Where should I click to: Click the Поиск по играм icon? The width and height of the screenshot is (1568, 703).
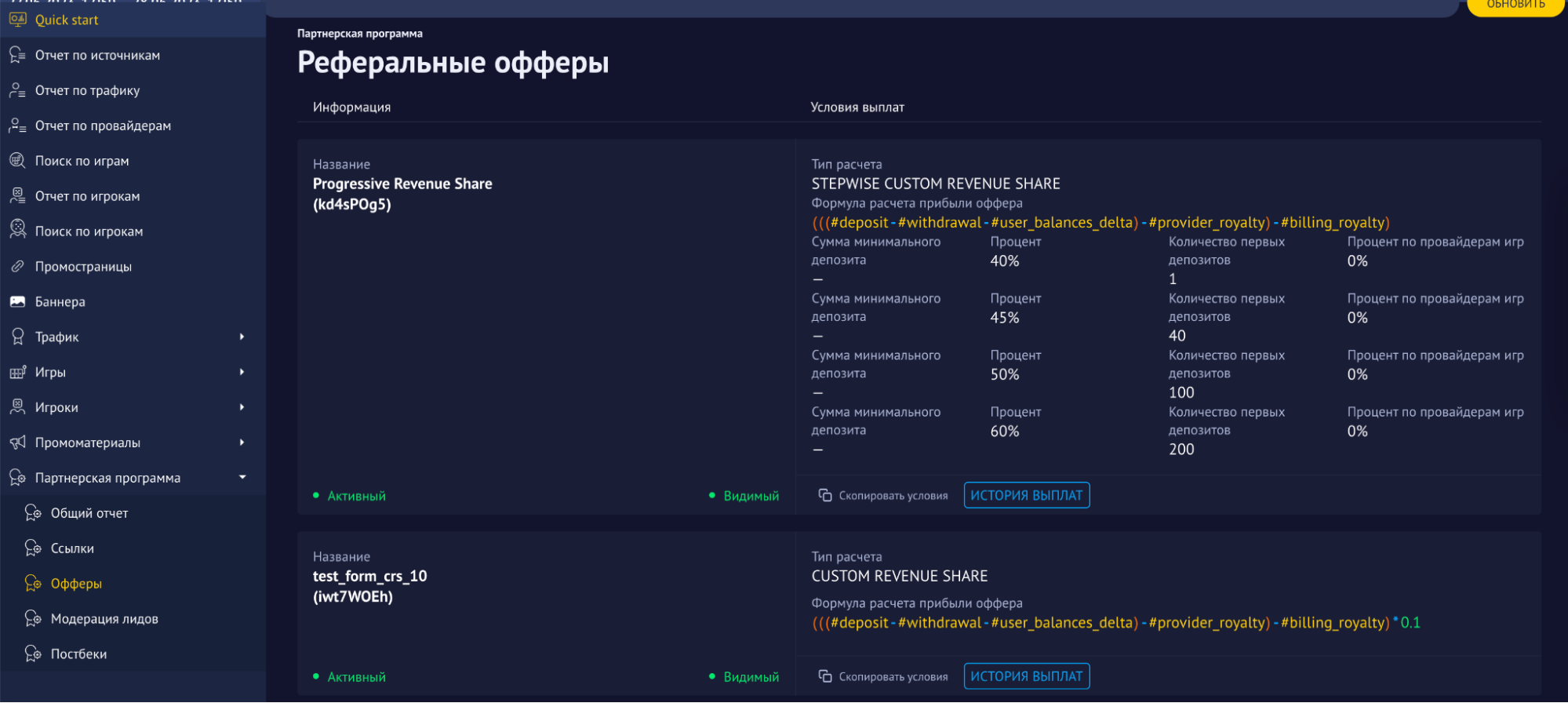(17, 161)
